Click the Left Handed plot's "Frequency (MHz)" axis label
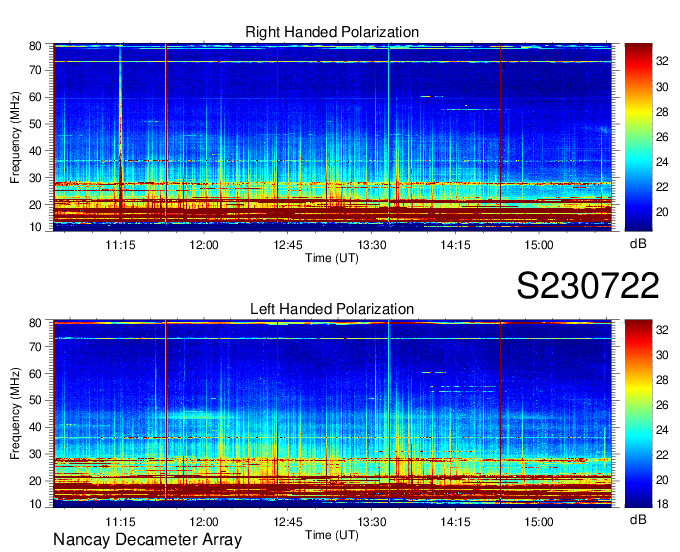This screenshot has width=680, height=552. (x=15, y=414)
